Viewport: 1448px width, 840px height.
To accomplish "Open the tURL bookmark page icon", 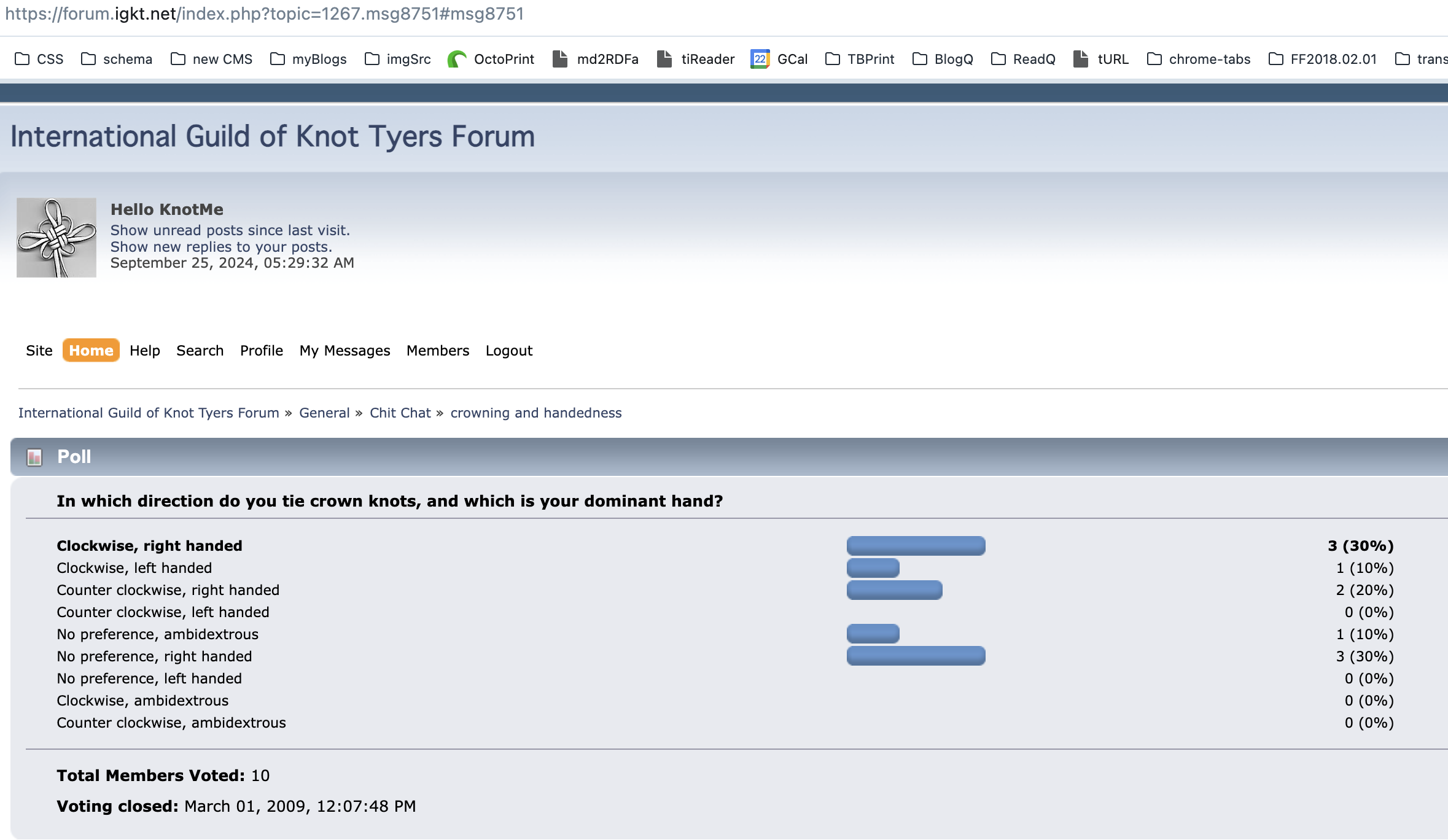I will (1081, 59).
